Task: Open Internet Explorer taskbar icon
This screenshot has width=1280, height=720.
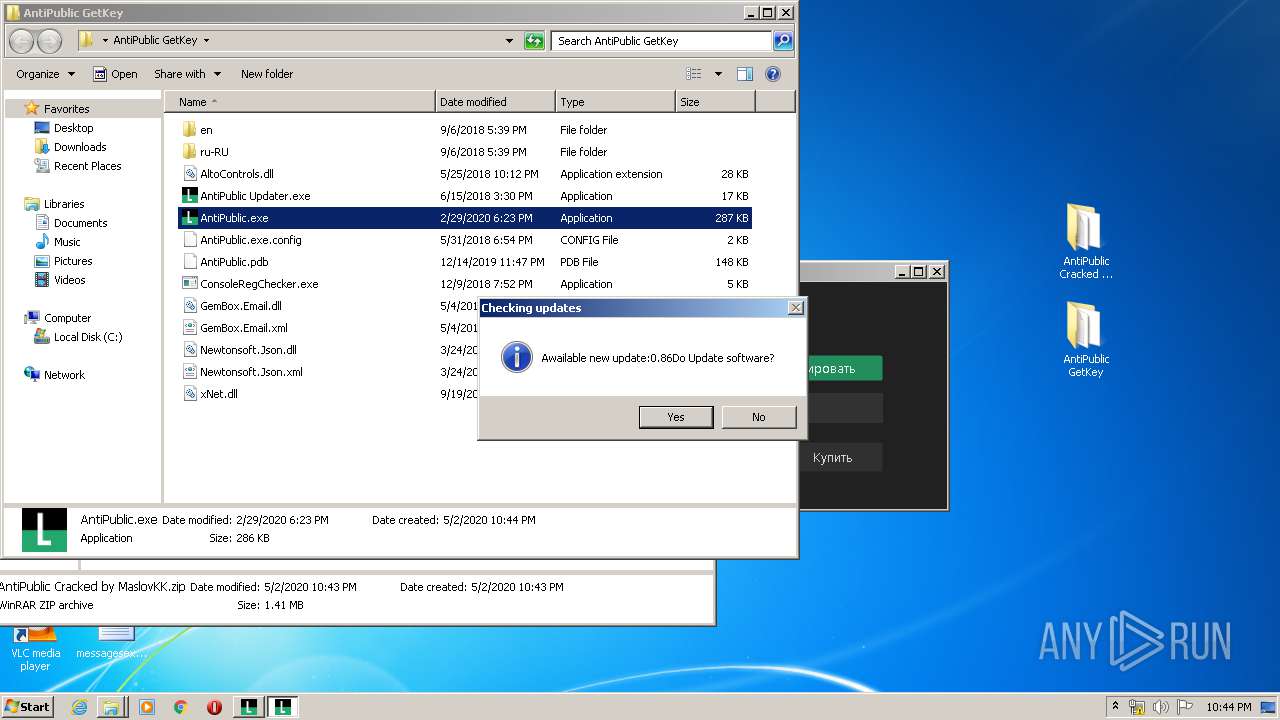Action: pyautogui.click(x=79, y=707)
